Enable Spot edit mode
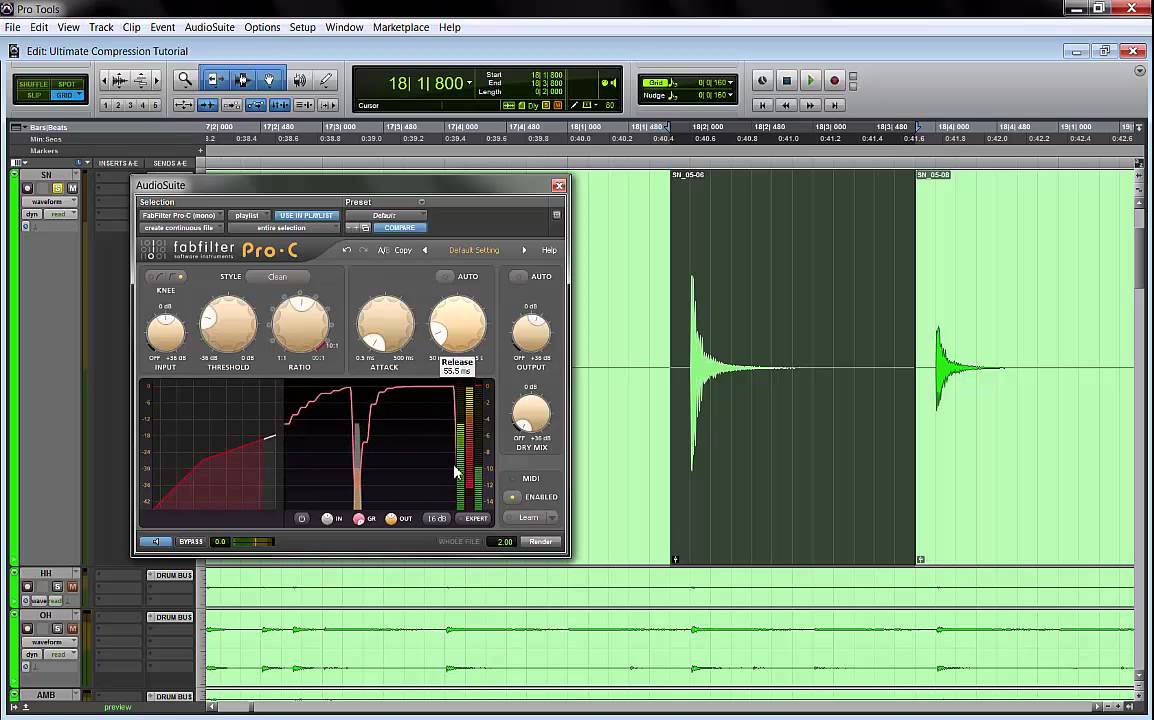Screen dimensions: 1154x720 [67, 84]
